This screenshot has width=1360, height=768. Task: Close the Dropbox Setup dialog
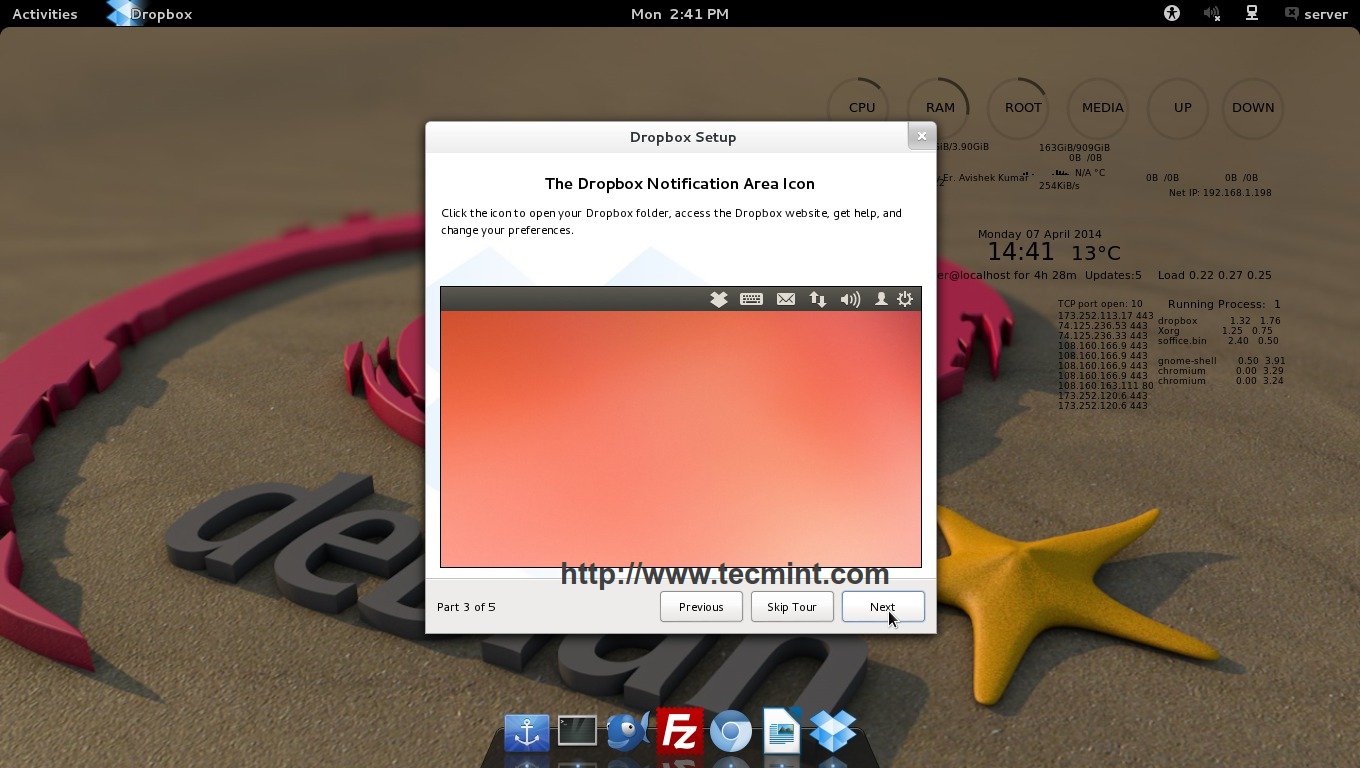click(922, 137)
